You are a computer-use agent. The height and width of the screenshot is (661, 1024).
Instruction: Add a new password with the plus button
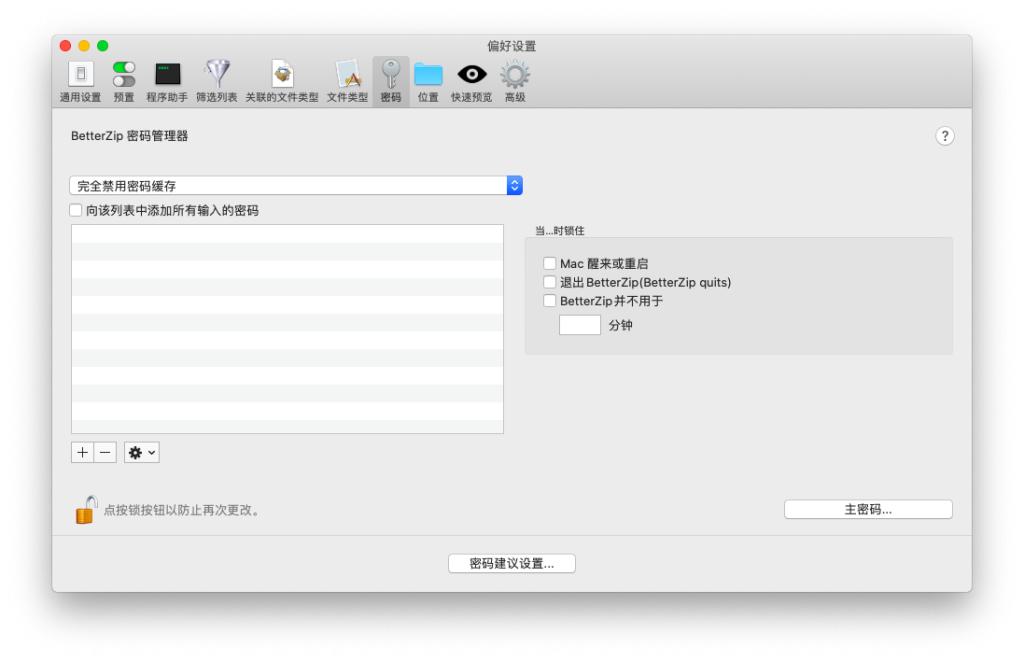[81, 452]
